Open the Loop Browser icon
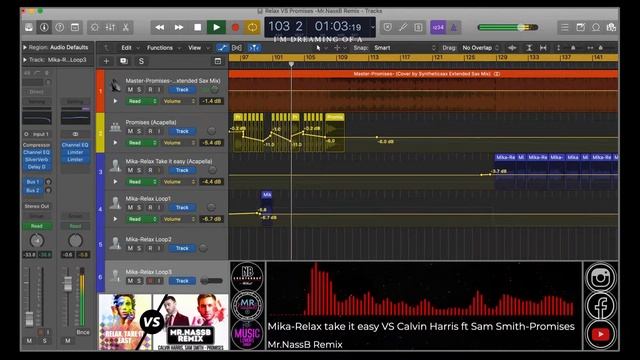Image resolution: width=640 pixels, height=360 pixels. (596, 27)
